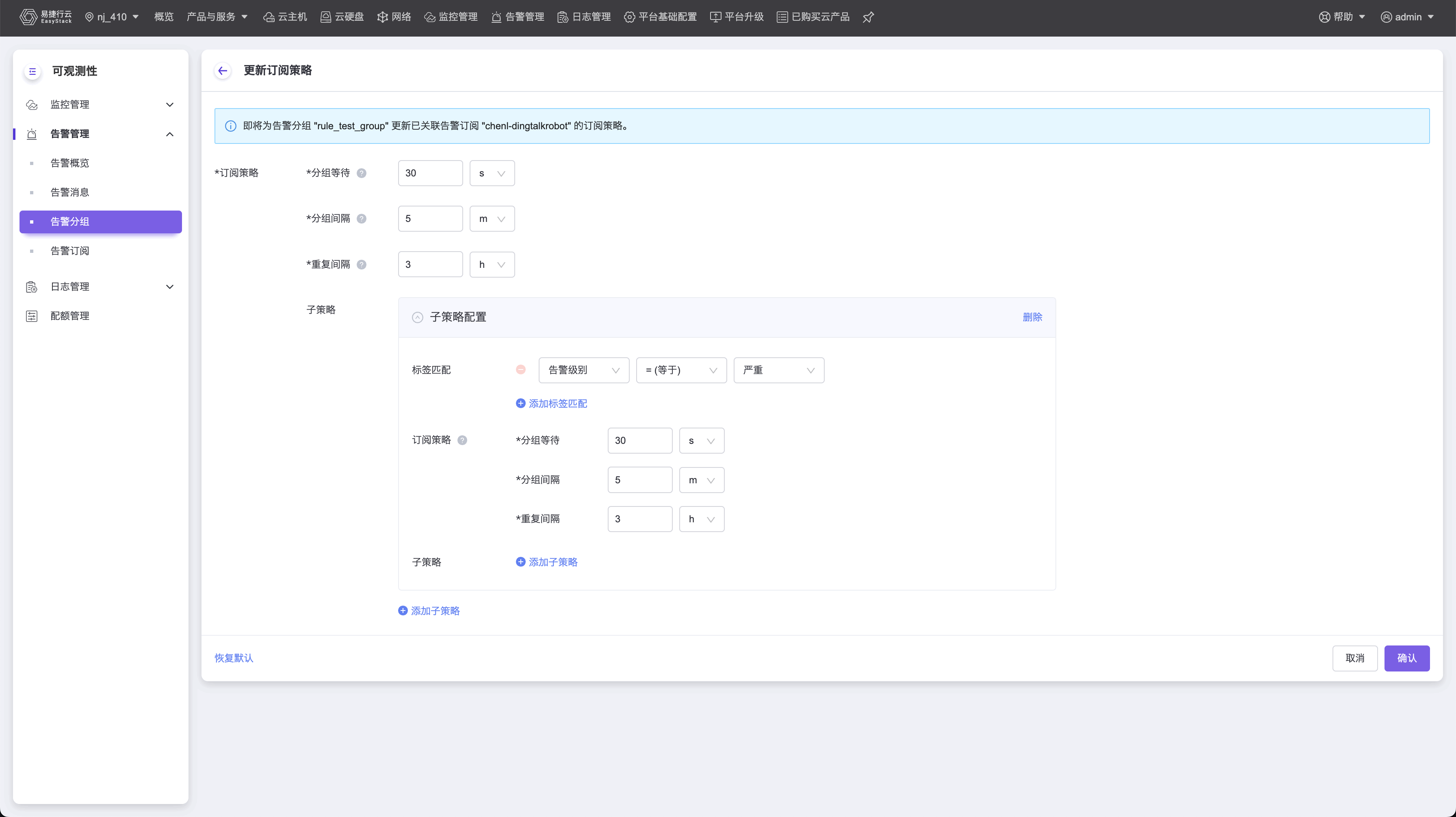The height and width of the screenshot is (817, 1456).
Task: Open the nj_410 region selector
Action: (112, 17)
